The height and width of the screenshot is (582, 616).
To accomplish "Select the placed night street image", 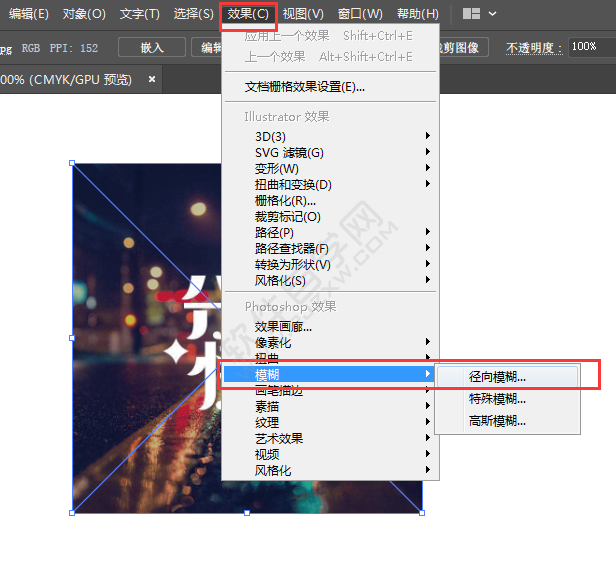I will click(x=147, y=338).
